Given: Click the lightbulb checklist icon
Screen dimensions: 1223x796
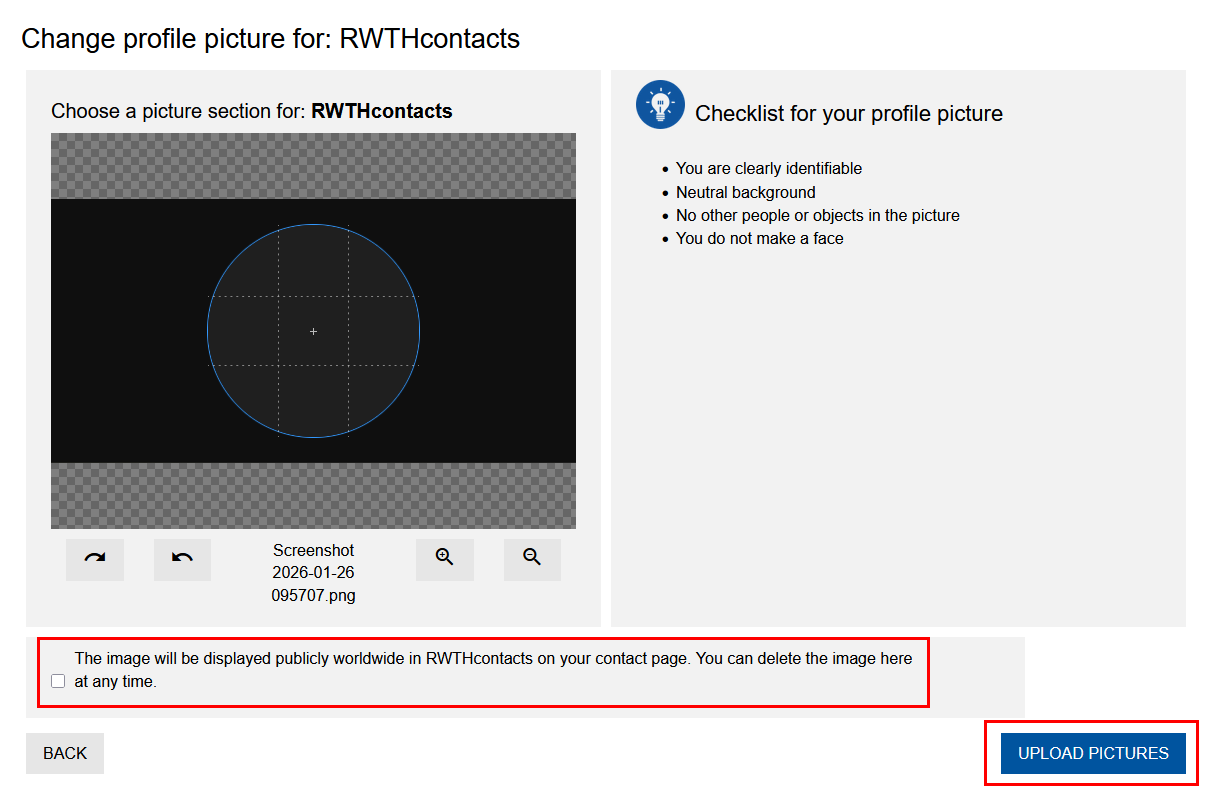Looking at the screenshot, I should click(660, 105).
